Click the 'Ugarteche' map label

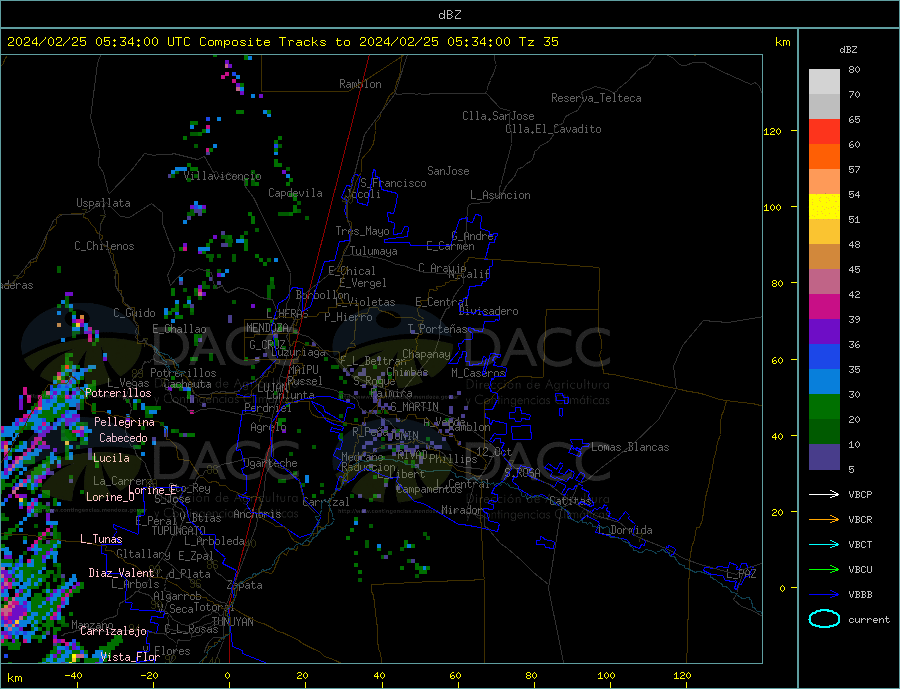[x=270, y=463]
